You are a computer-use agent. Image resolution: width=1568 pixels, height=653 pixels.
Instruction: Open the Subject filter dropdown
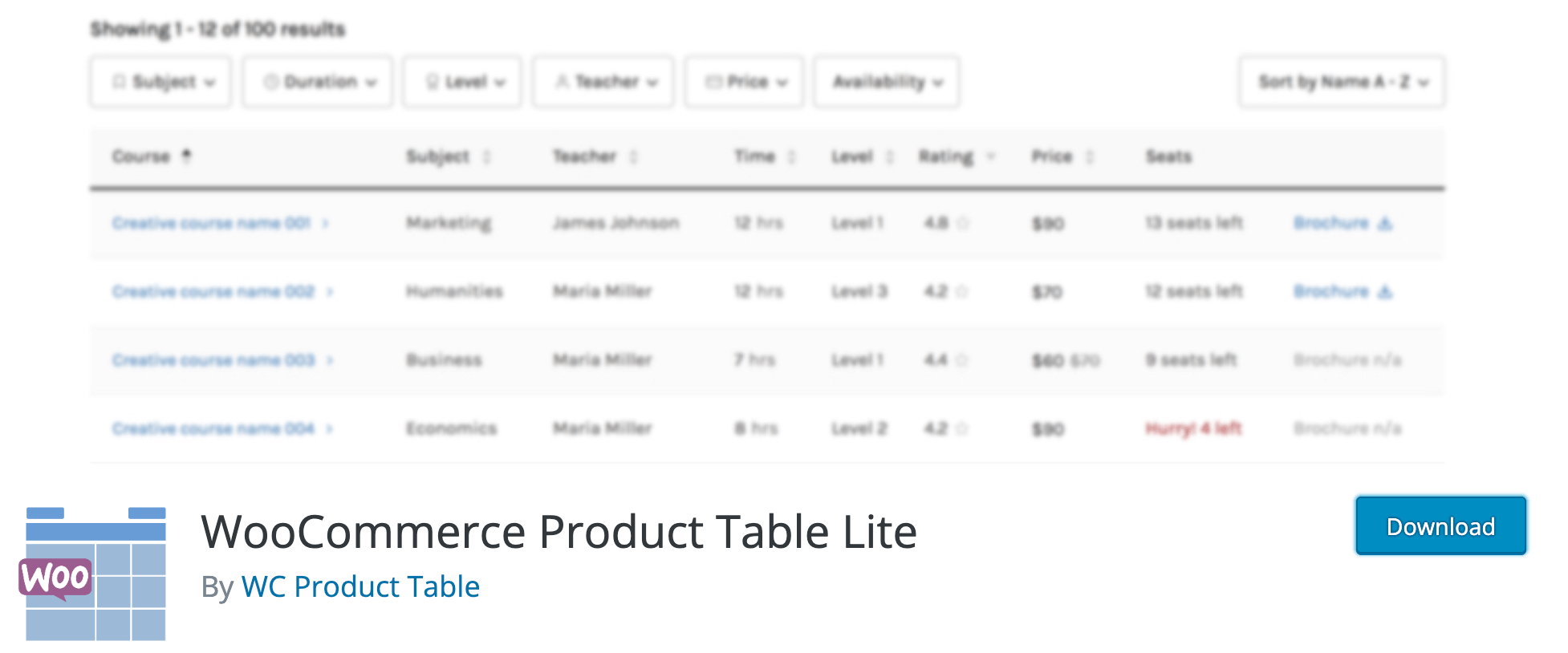[160, 82]
